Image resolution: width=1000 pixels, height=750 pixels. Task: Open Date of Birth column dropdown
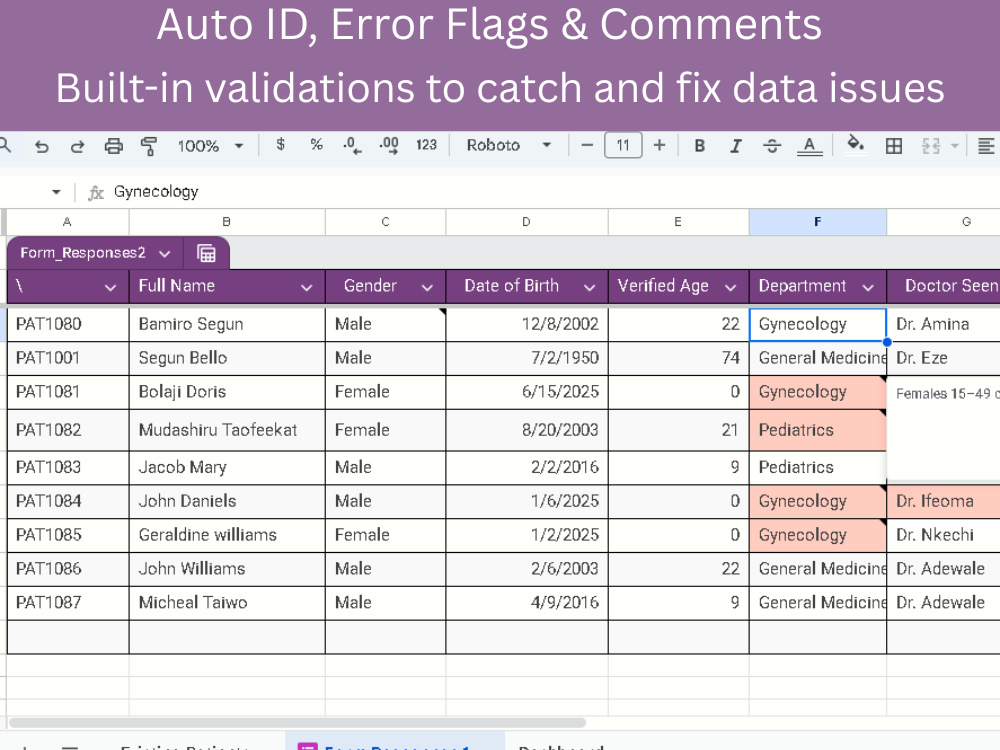[x=590, y=288]
